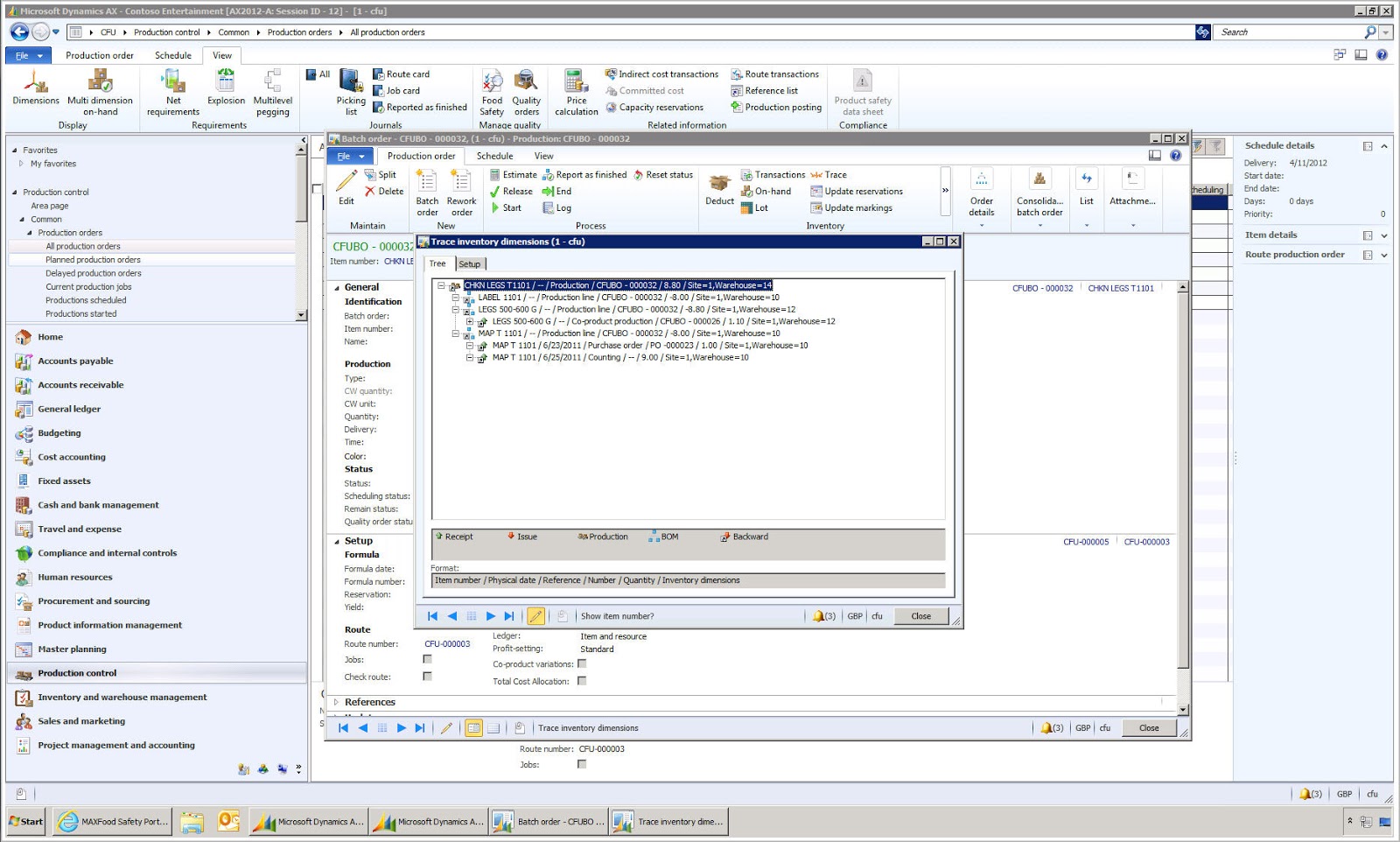The image size is (1400, 842).
Task: Expand Item details pane
Action: pos(1384,235)
